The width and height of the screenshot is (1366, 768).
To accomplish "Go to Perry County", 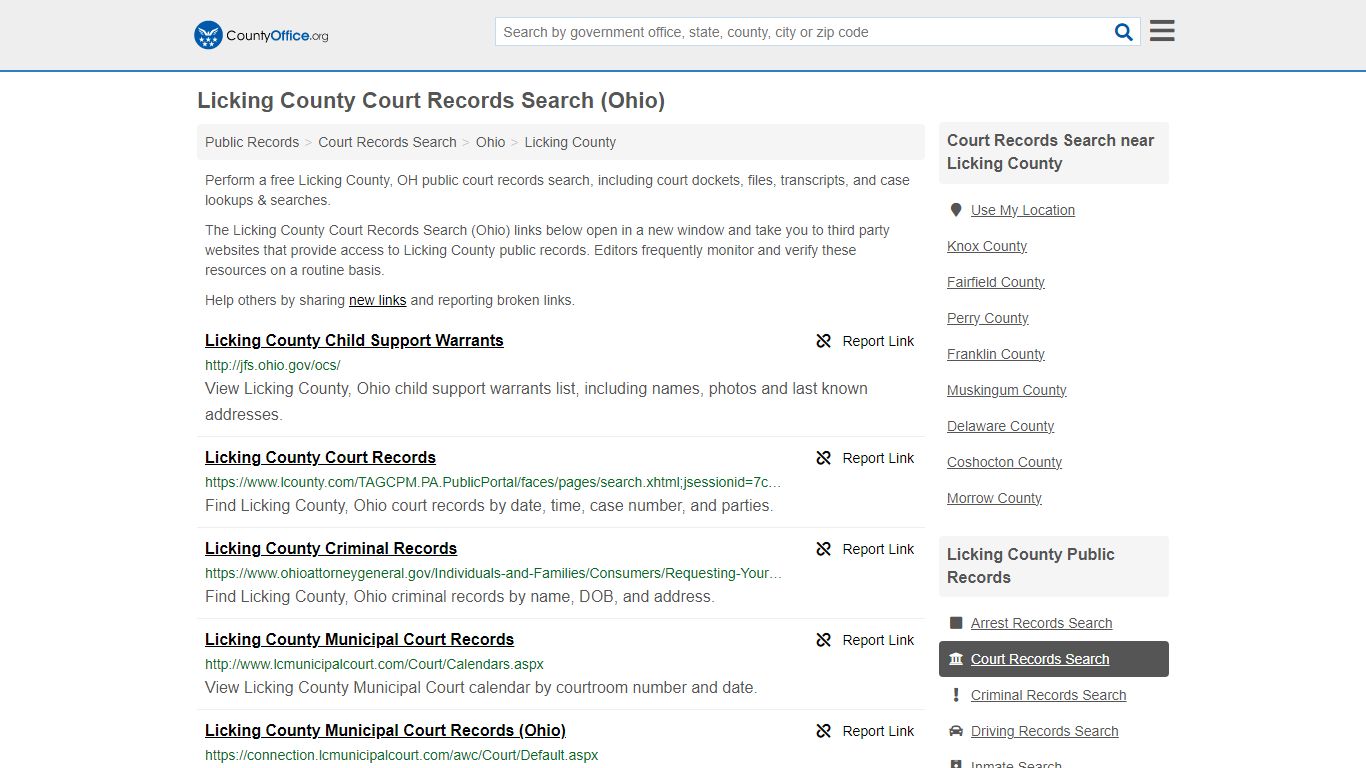I will point(988,318).
